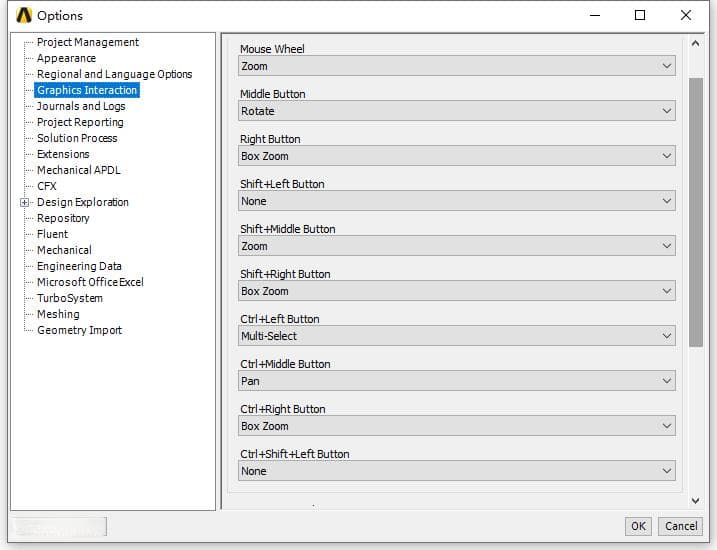Open the Ctrl+Middle Button dropdown showing Pan
The width and height of the screenshot is (717, 550).
(x=456, y=381)
